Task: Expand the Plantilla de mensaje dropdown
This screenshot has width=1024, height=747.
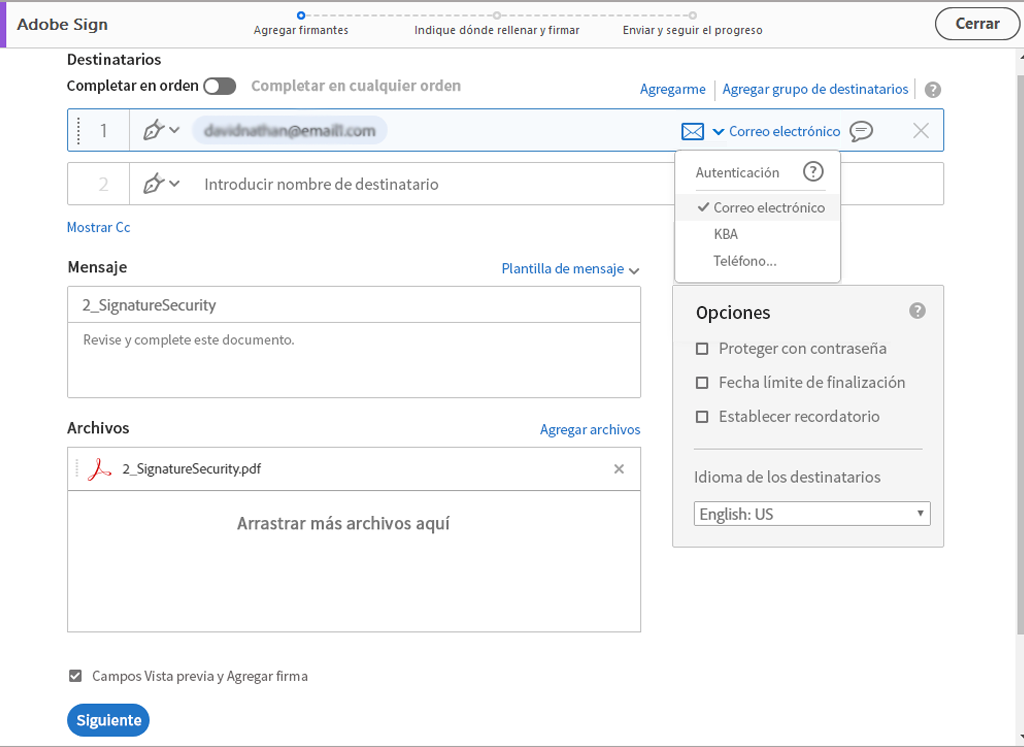Action: (570, 269)
